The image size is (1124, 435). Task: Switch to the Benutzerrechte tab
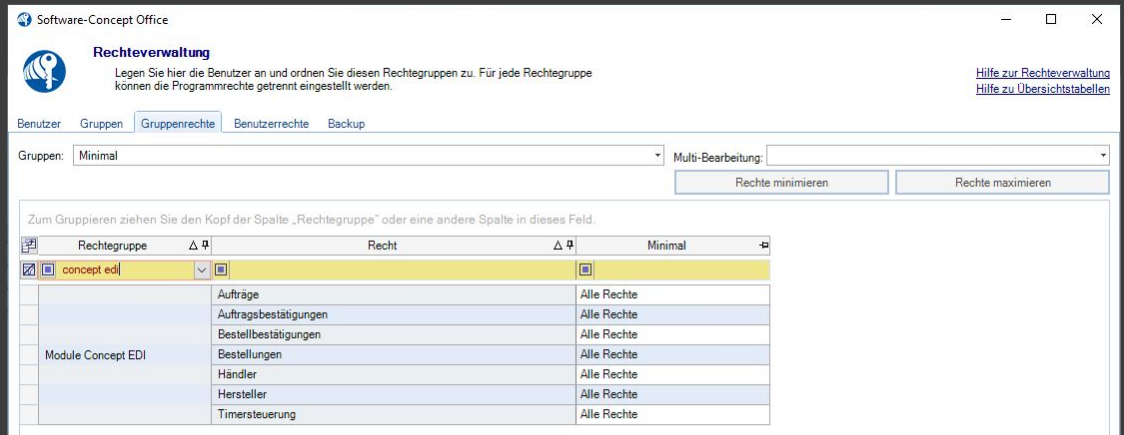coord(271,124)
